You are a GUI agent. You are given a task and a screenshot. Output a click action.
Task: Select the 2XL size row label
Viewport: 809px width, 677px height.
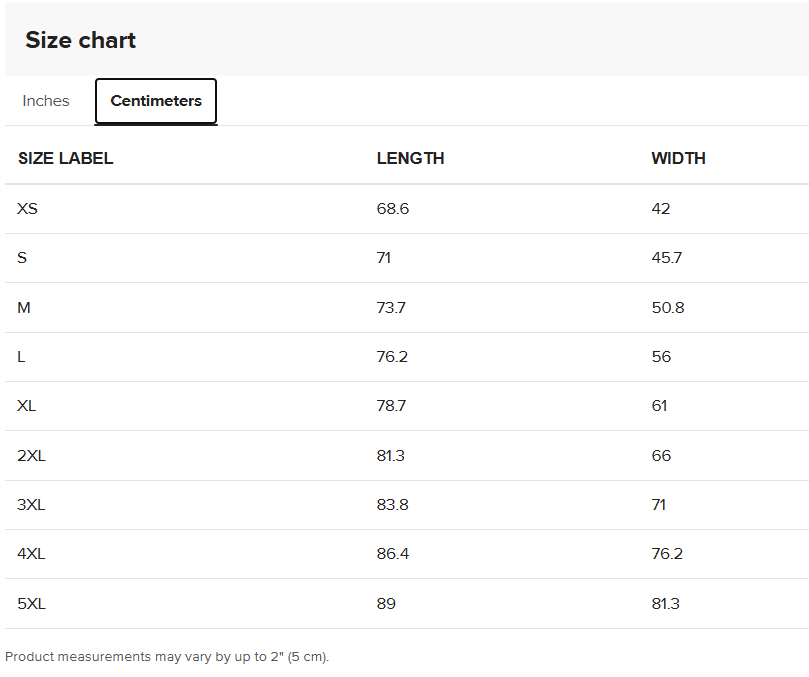point(31,456)
